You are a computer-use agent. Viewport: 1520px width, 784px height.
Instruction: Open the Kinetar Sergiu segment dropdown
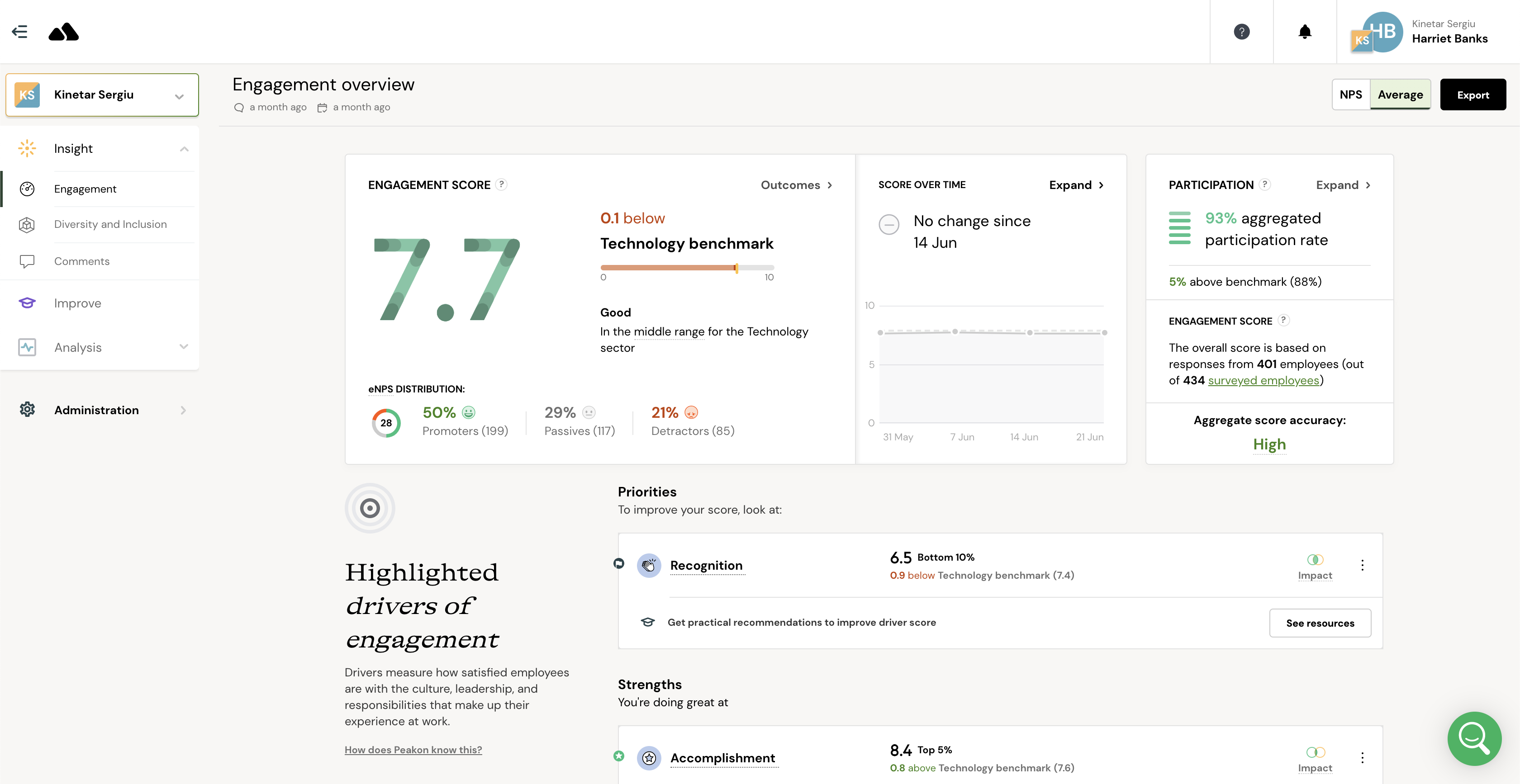pos(102,95)
